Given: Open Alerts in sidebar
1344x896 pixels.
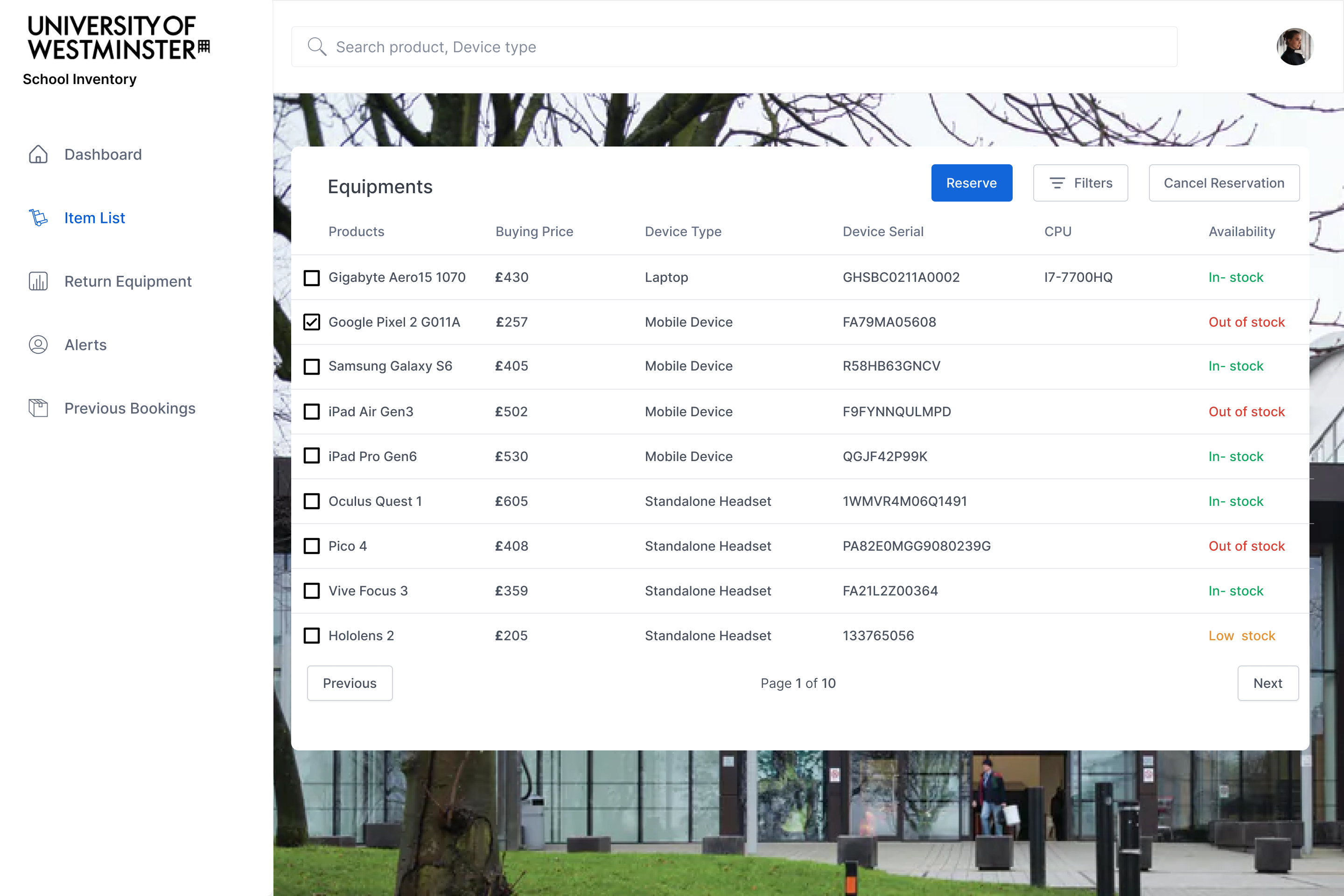Looking at the screenshot, I should [x=86, y=344].
